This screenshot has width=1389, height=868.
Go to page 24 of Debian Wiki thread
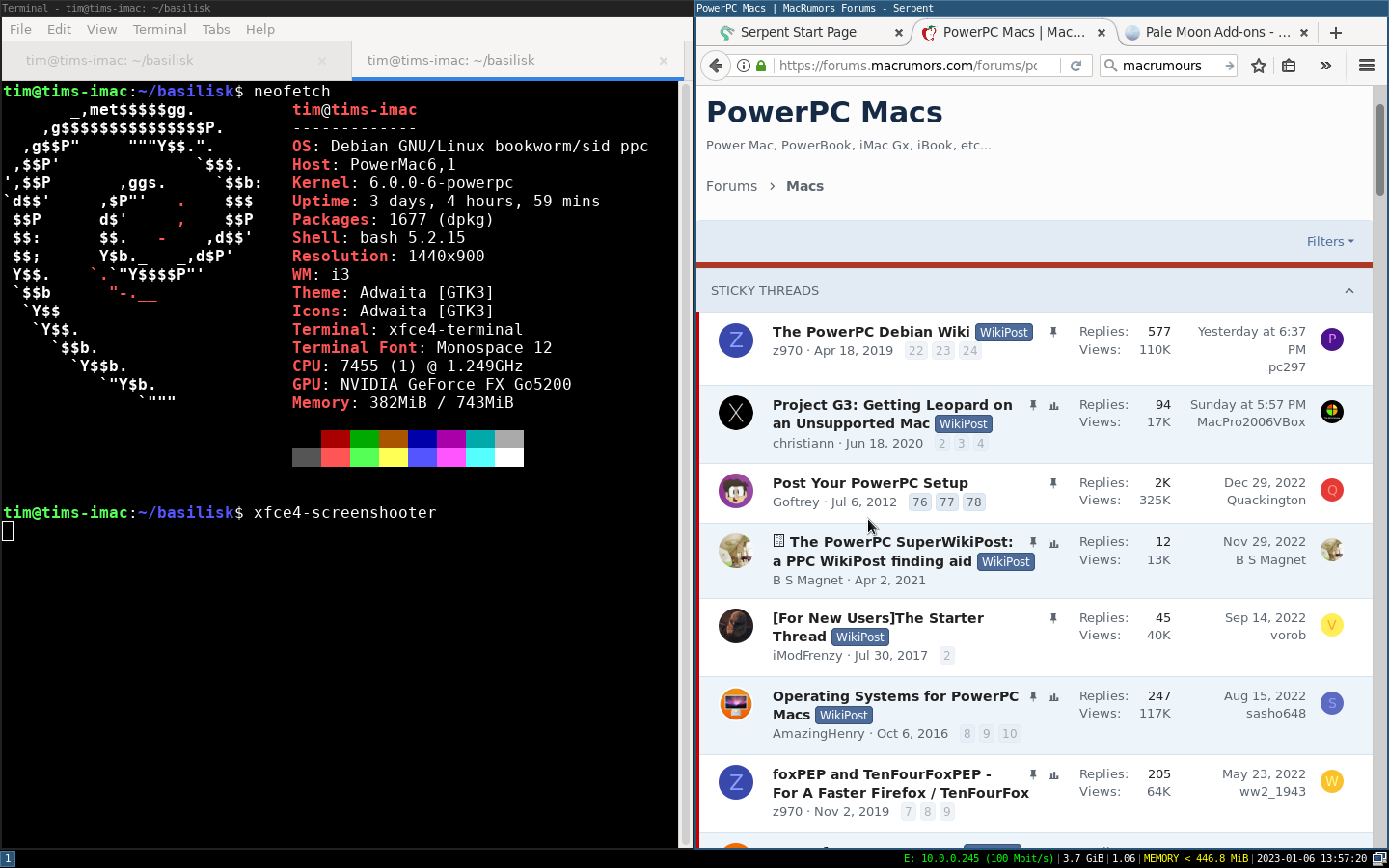click(970, 351)
